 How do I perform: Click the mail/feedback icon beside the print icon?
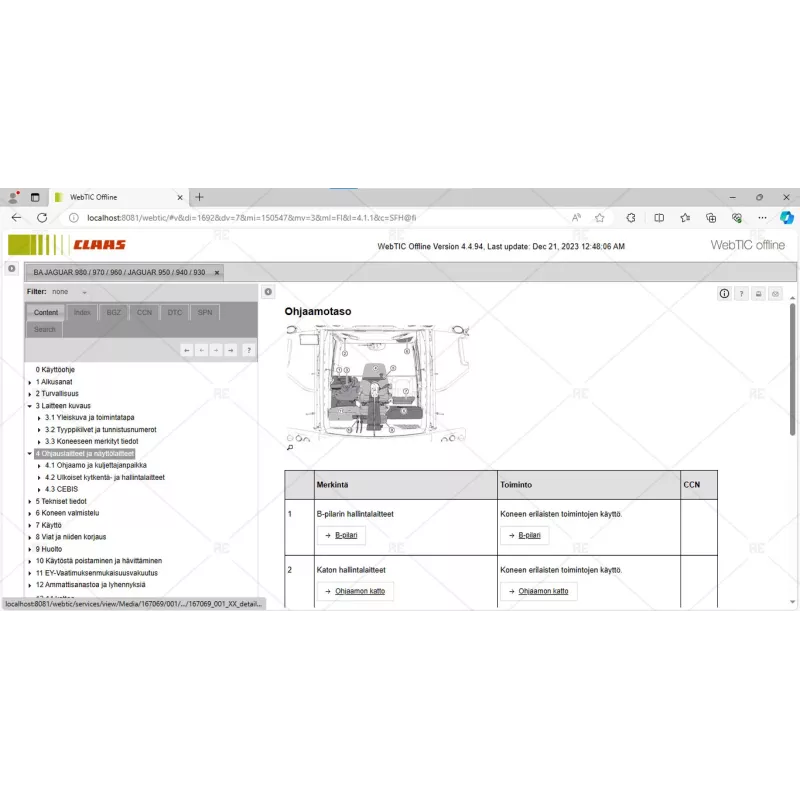point(775,293)
